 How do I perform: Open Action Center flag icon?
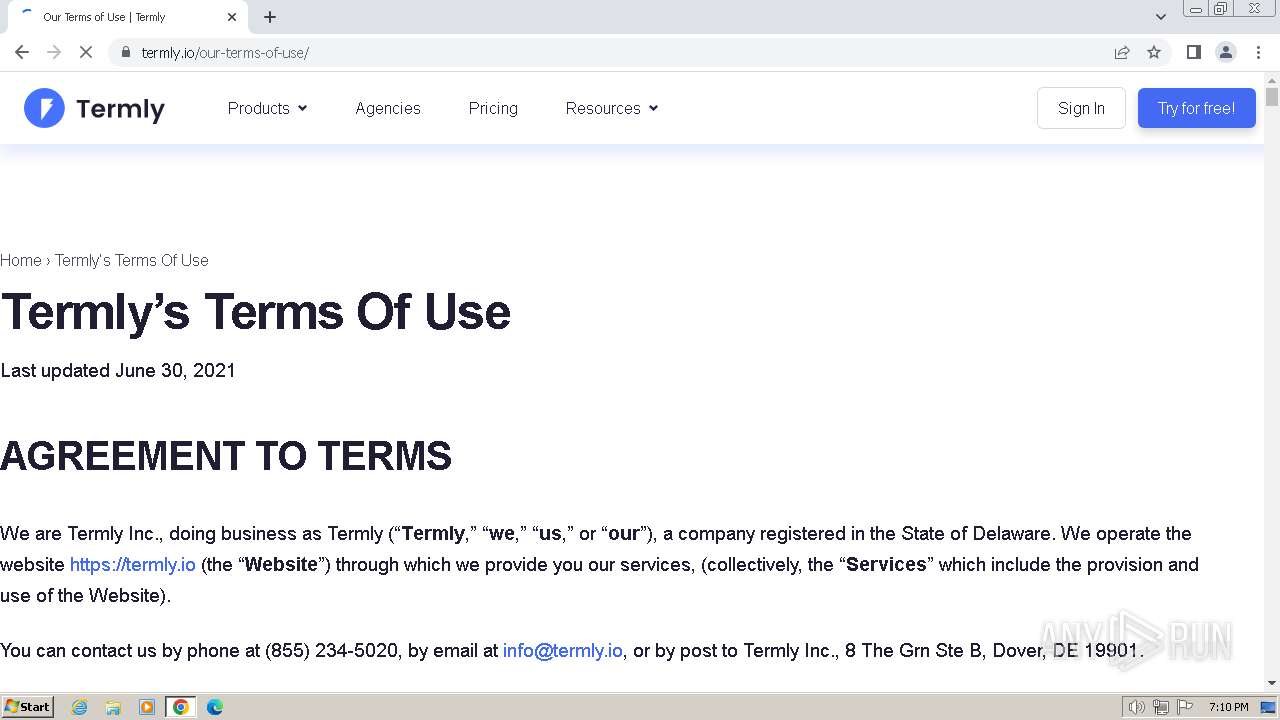(1185, 707)
